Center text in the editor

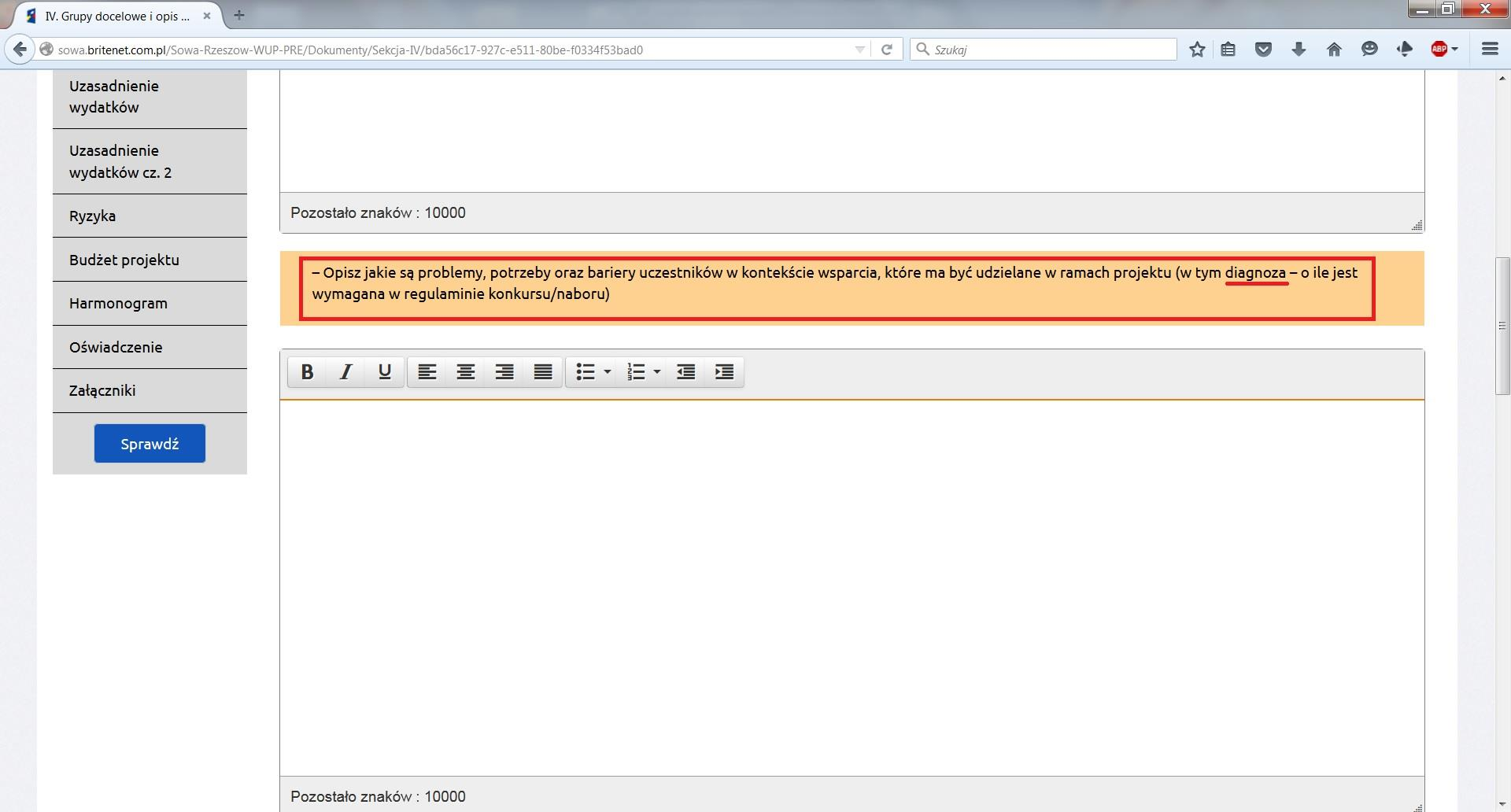tap(466, 371)
